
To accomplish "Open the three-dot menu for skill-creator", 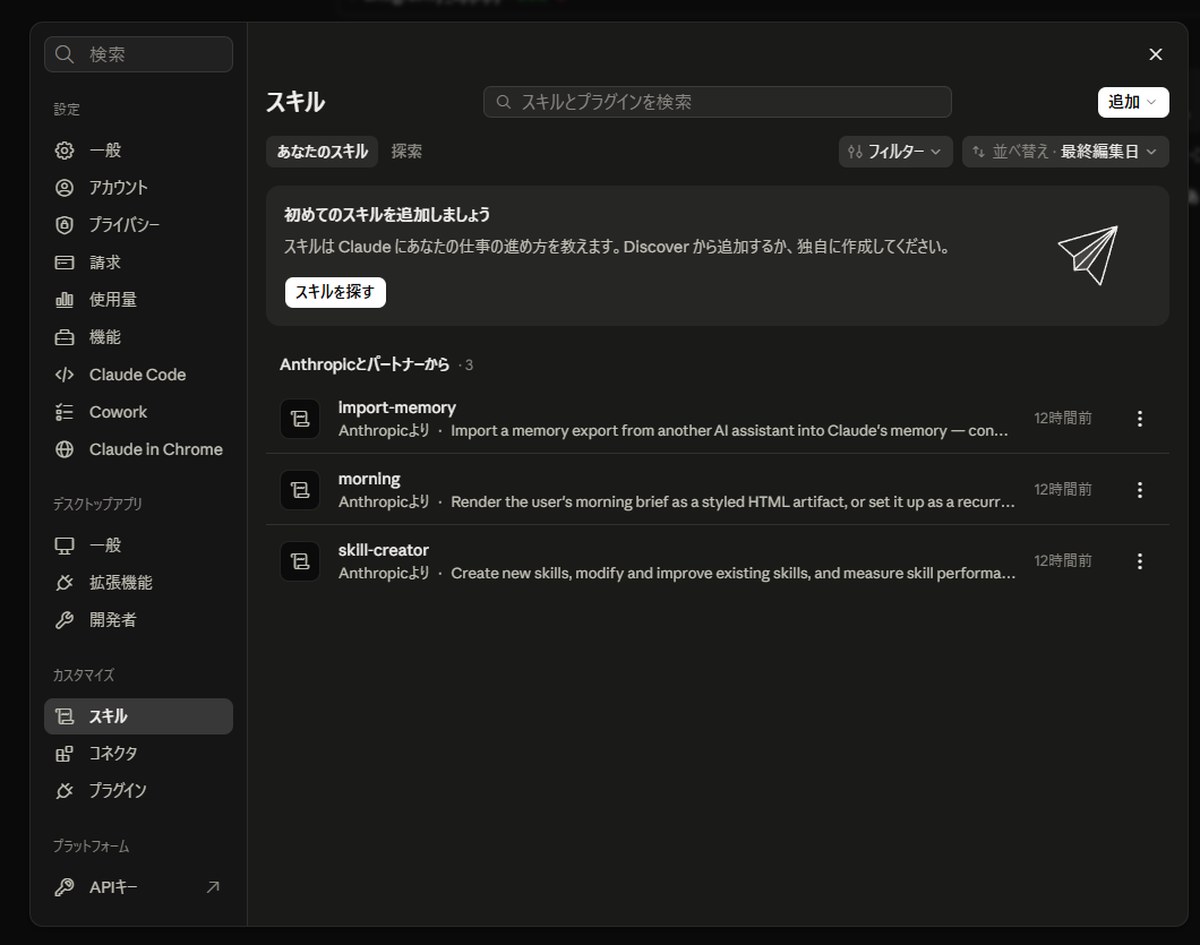I will pos(1140,561).
